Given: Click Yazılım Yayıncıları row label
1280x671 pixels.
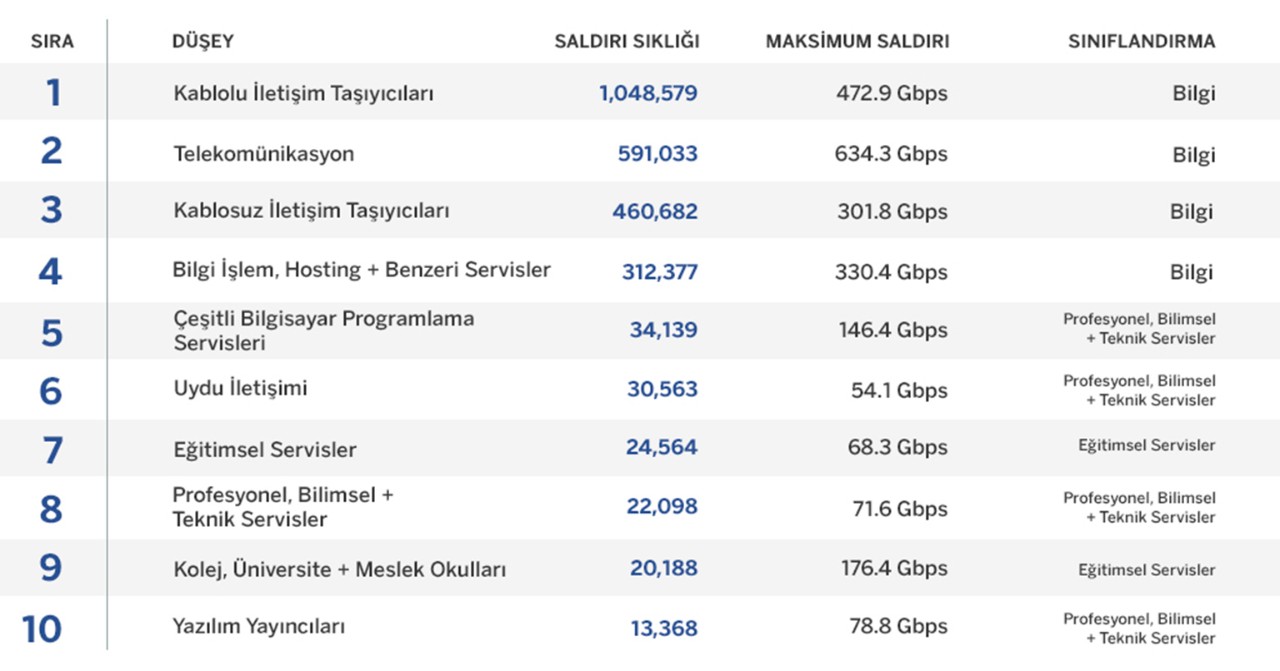Looking at the screenshot, I should point(259,627).
